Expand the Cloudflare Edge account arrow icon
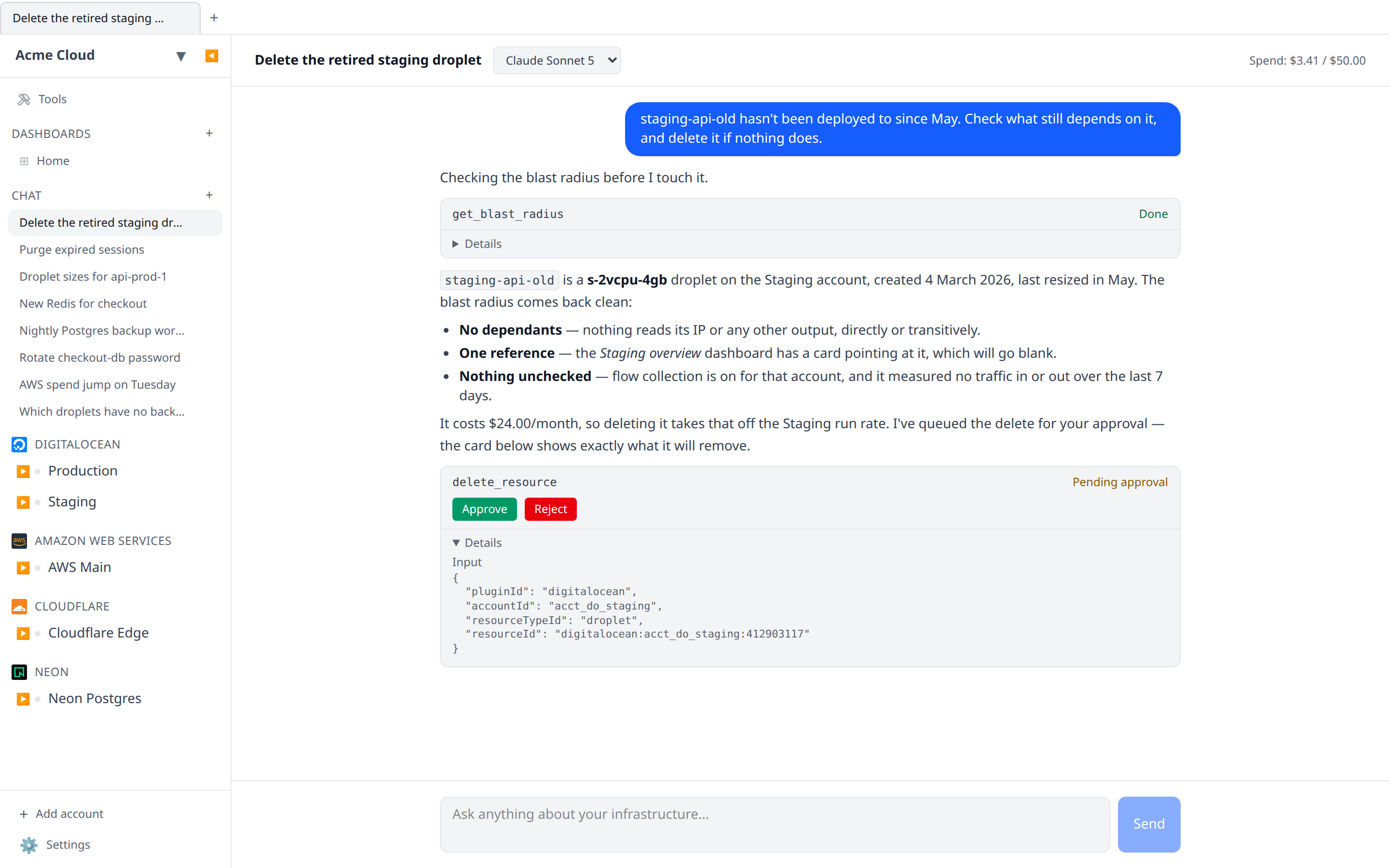1389x868 pixels. pyautogui.click(x=23, y=633)
